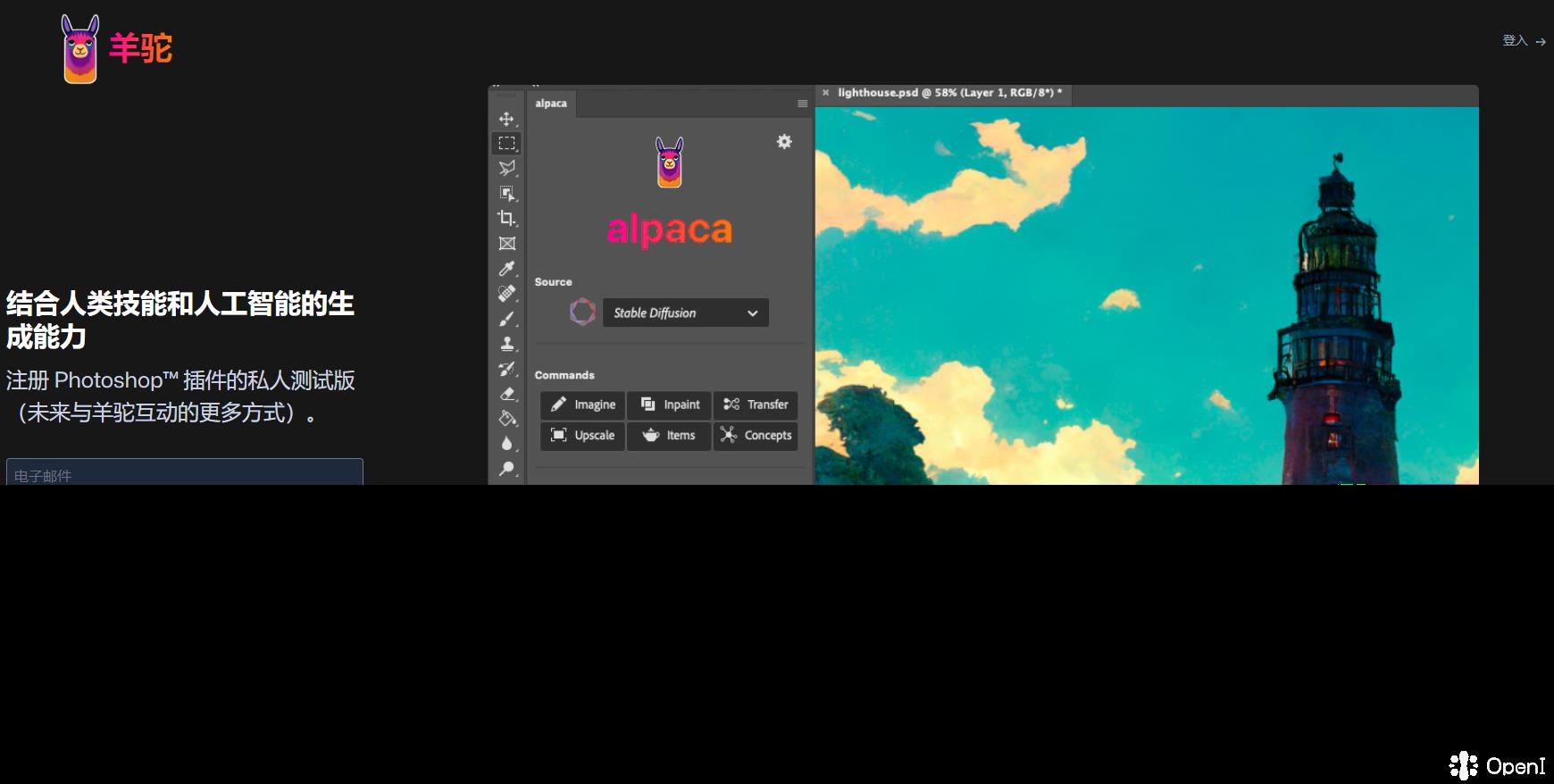Viewport: 1554px width, 784px height.
Task: Open alpaca plugin settings gear
Action: pyautogui.click(x=784, y=141)
